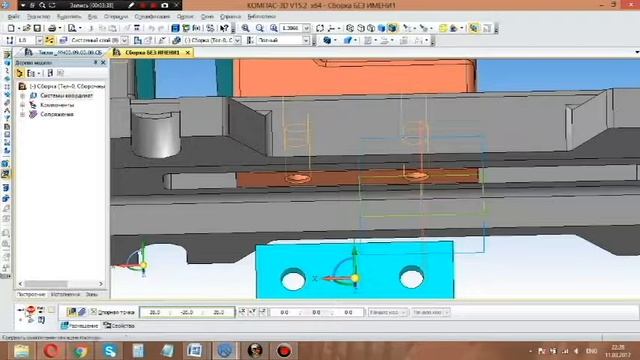640x360 pixels.
Task: Click the blue component operations icon
Action: [x=327, y=40]
